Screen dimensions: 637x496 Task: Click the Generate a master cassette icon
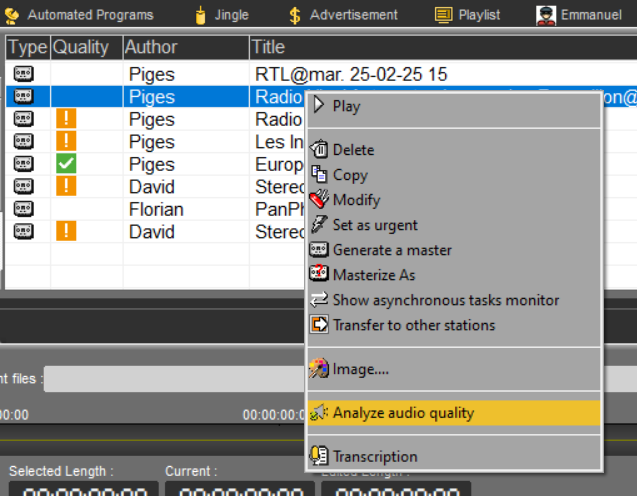coord(319,250)
